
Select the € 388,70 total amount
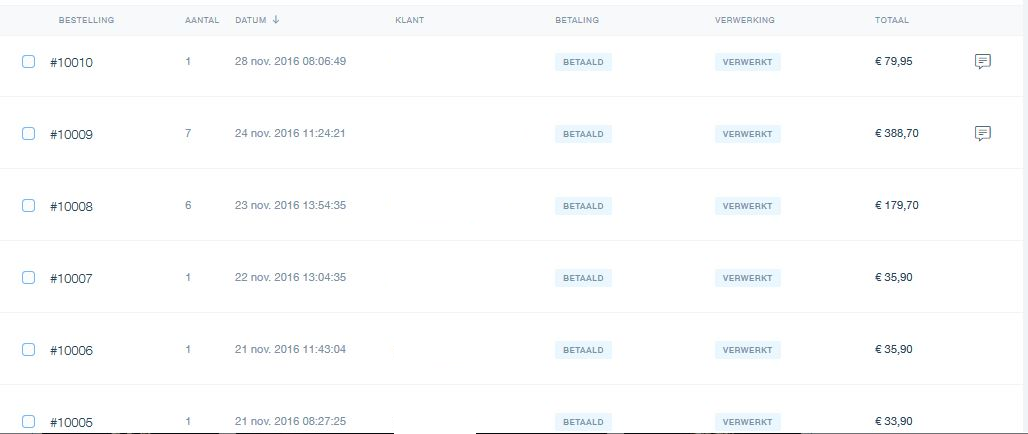tap(897, 133)
